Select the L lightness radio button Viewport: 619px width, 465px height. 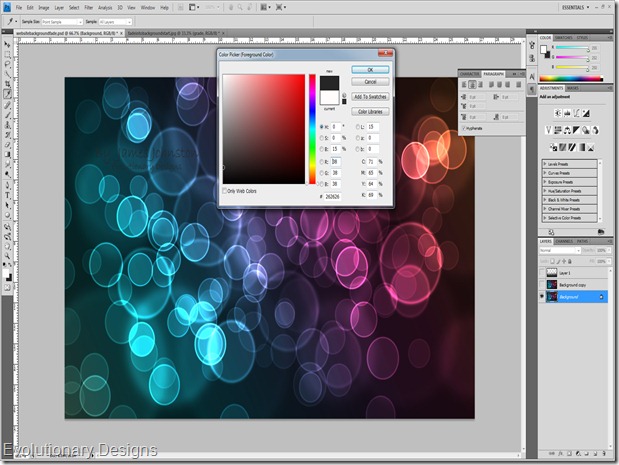(358, 127)
